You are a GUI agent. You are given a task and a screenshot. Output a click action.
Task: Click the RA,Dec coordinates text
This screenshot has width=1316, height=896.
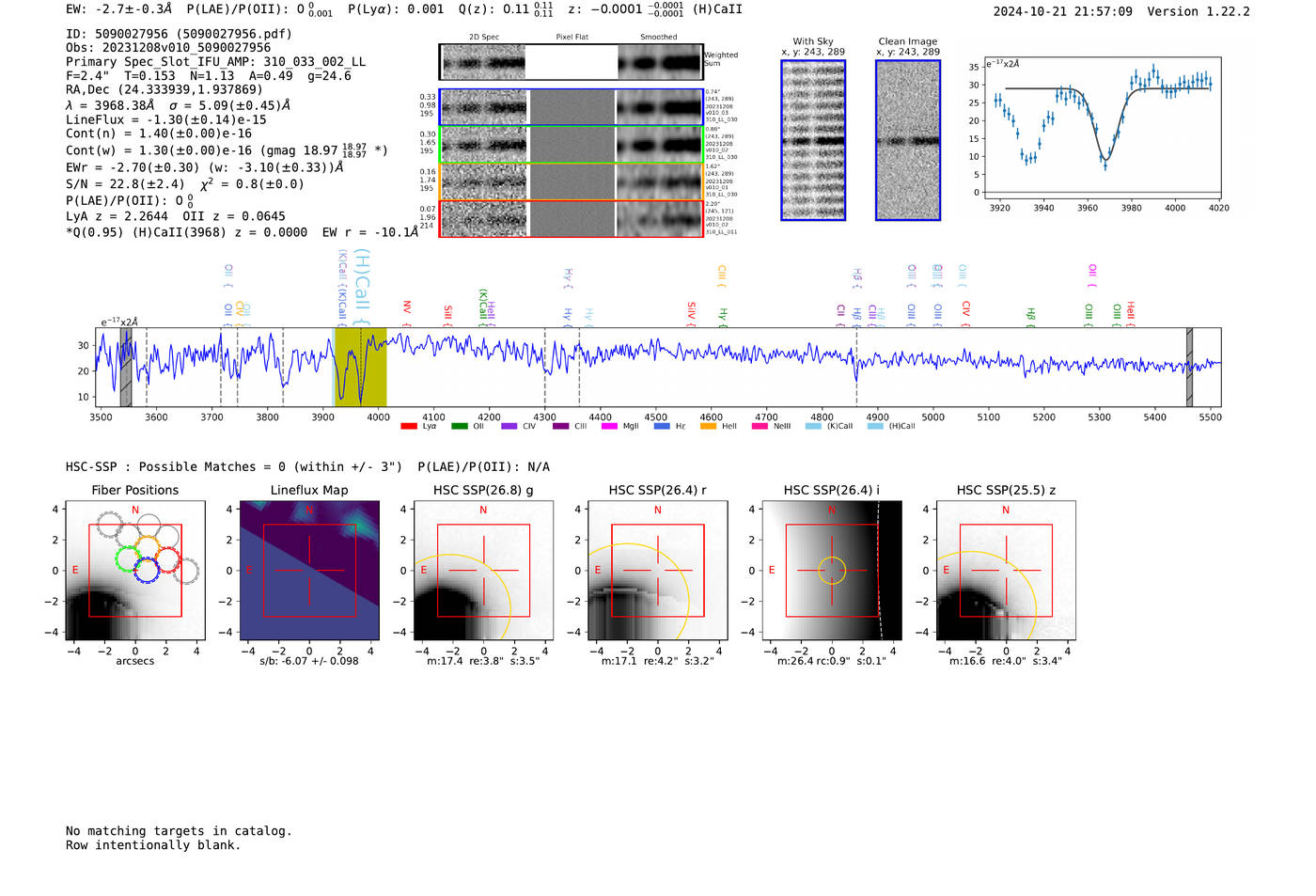164,90
